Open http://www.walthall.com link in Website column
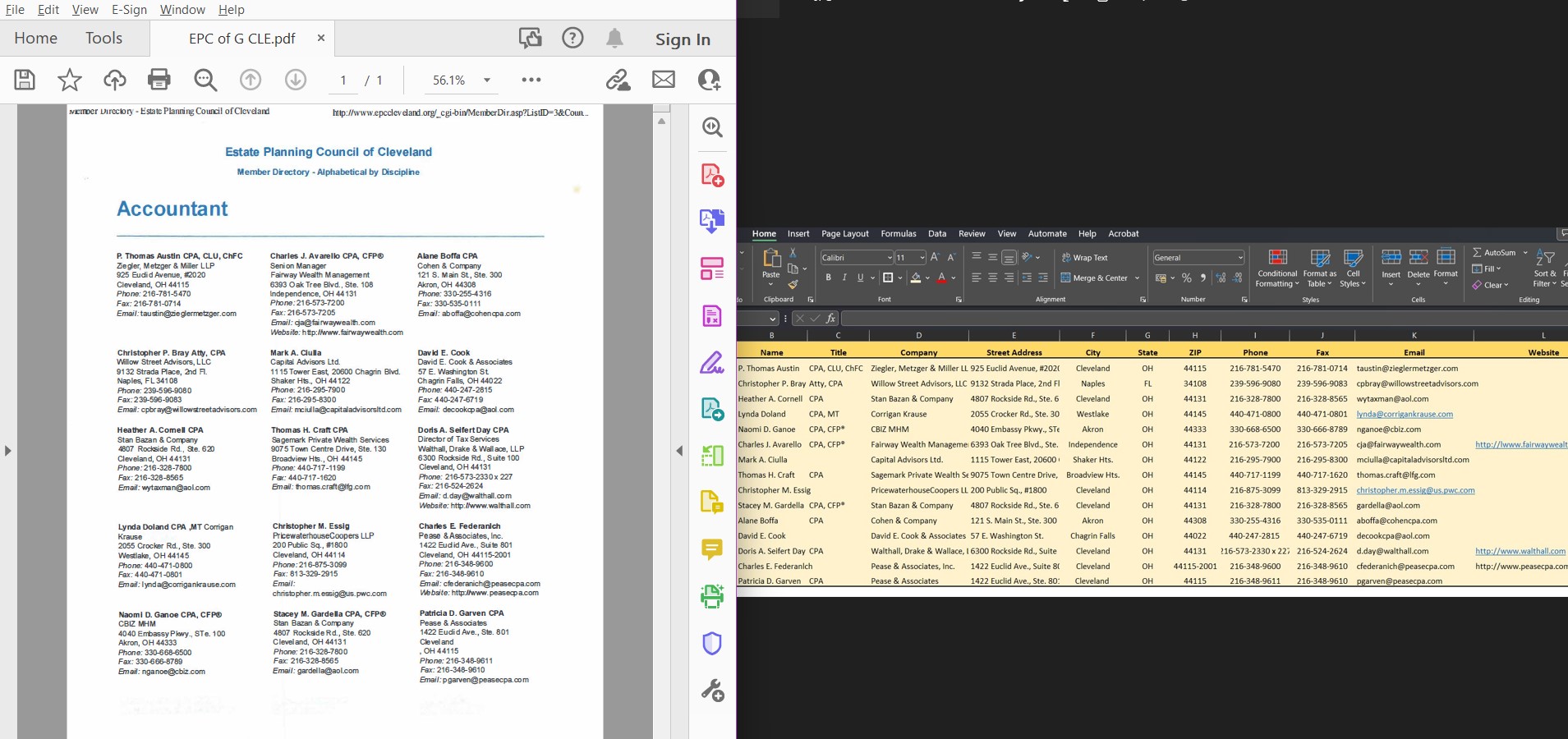Screen dimensions: 1568x739 coord(1520,551)
